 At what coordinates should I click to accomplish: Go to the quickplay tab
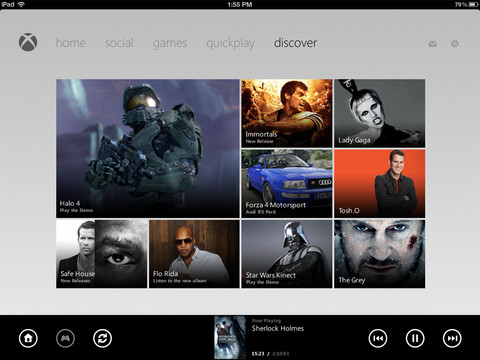(x=230, y=43)
